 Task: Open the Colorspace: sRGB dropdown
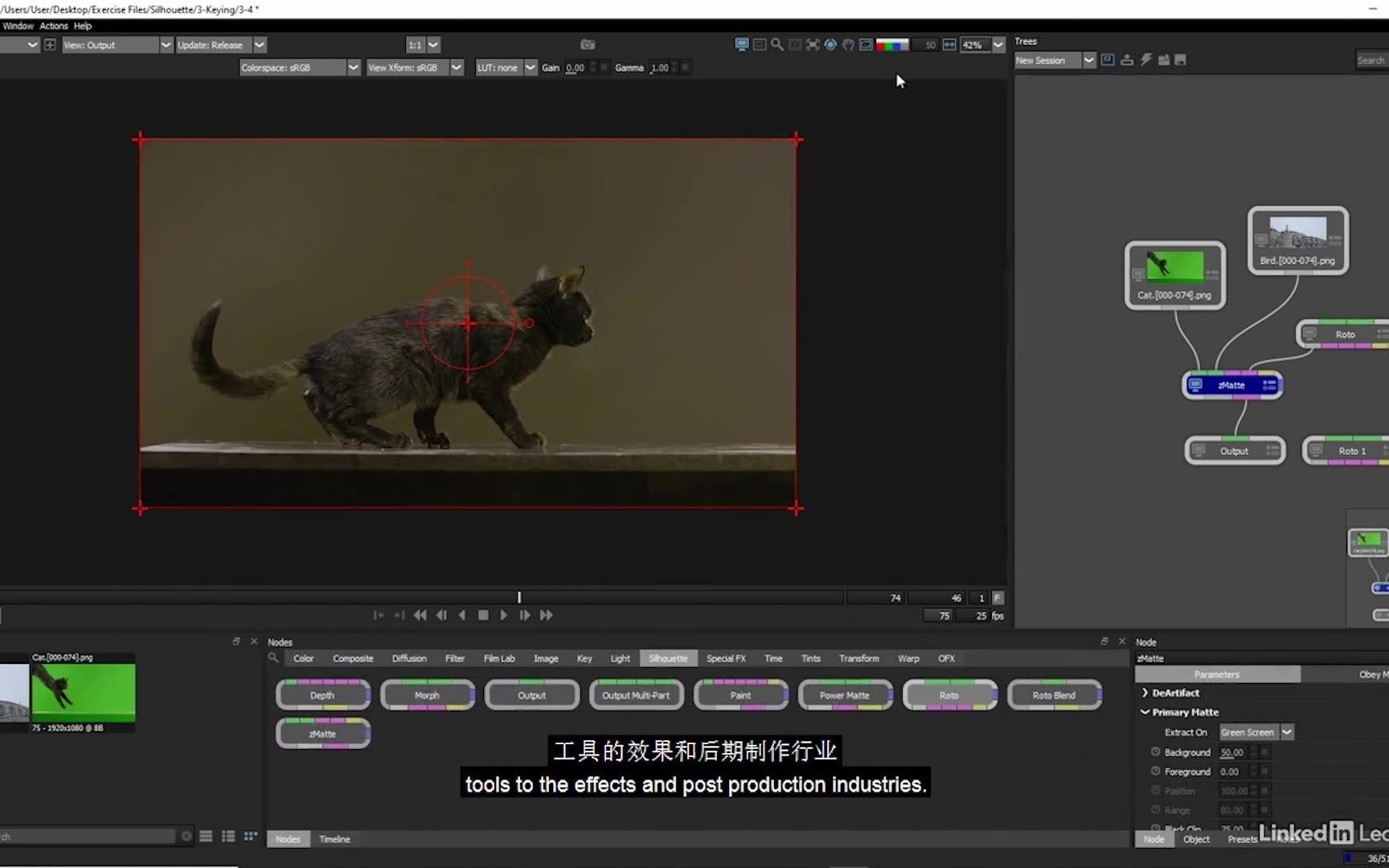coord(299,68)
